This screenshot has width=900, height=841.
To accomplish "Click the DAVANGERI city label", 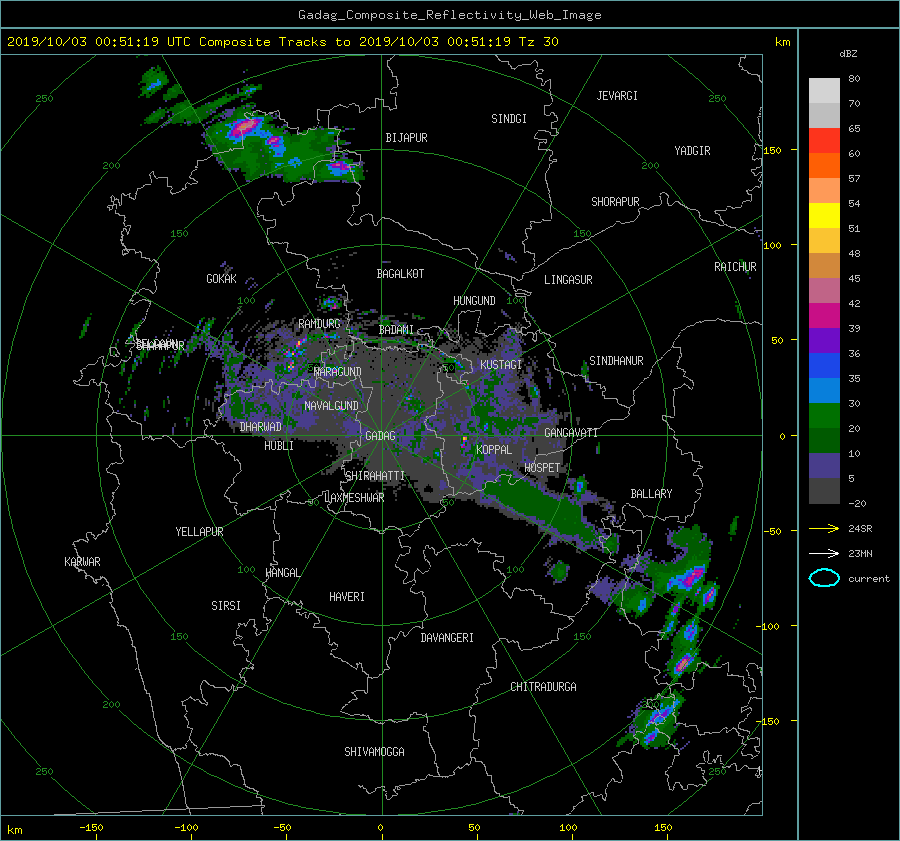I will pos(447,638).
